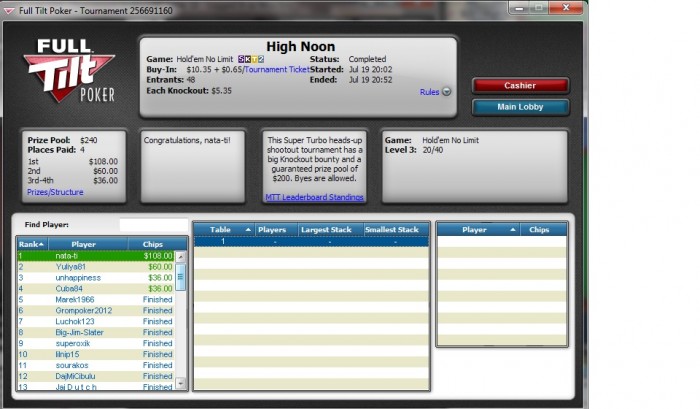Click the player list scroll up arrow
The width and height of the screenshot is (700, 409).
(181, 257)
